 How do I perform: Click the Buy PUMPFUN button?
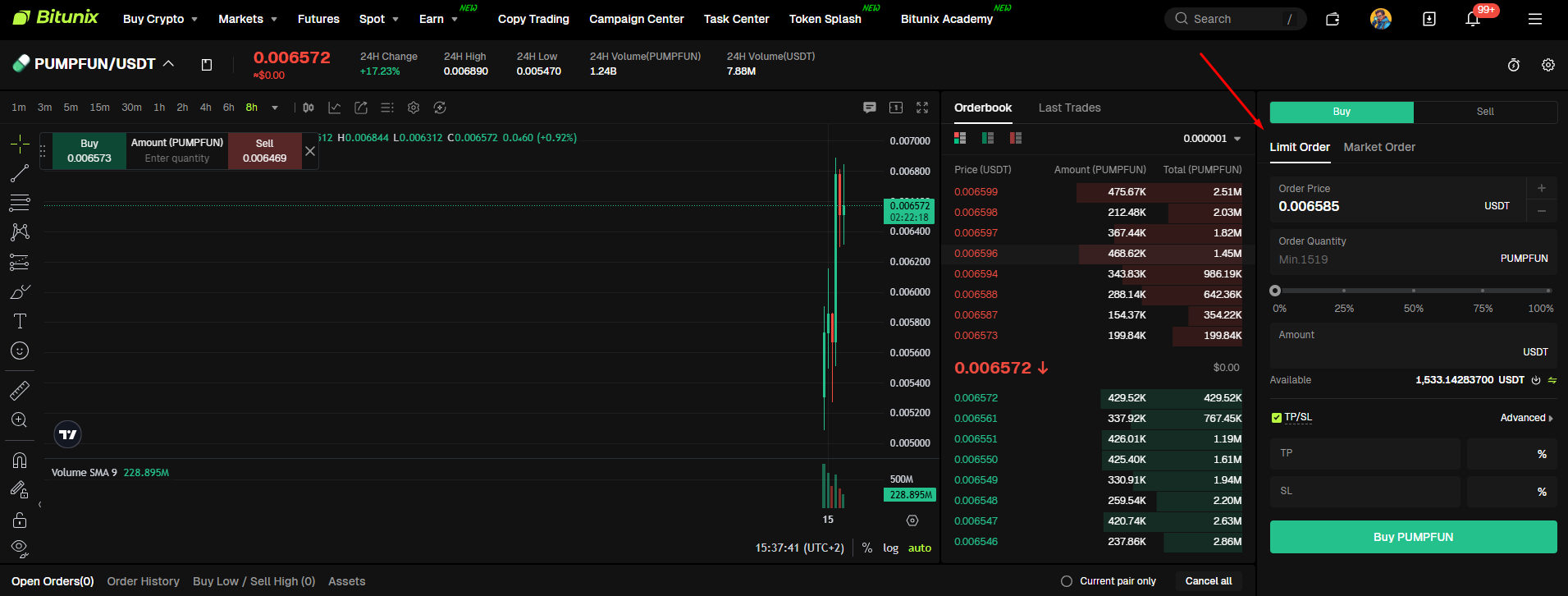1413,537
